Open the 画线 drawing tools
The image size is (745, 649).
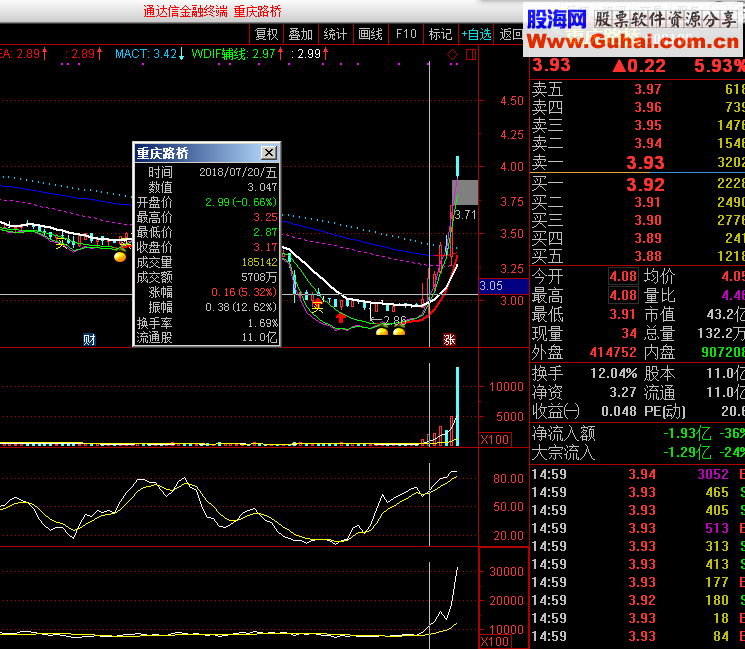[371, 34]
